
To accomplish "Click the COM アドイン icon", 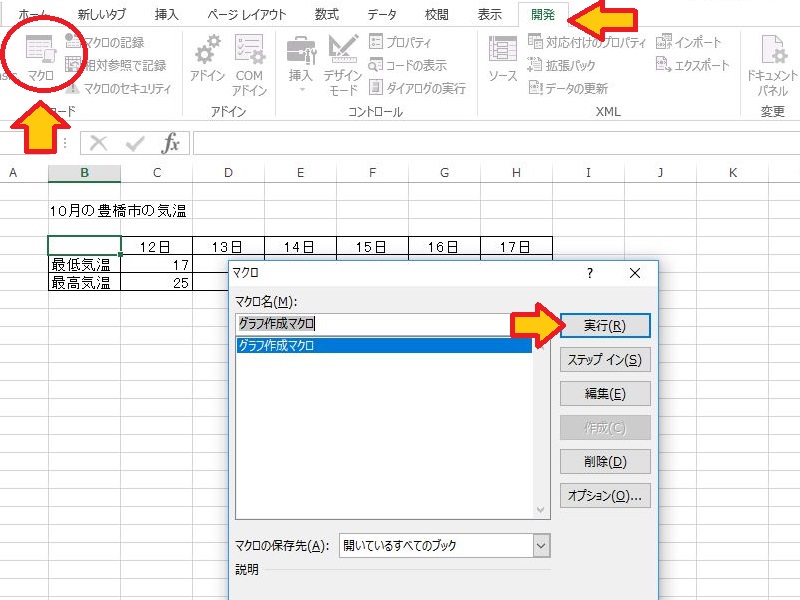I will pyautogui.click(x=250, y=60).
